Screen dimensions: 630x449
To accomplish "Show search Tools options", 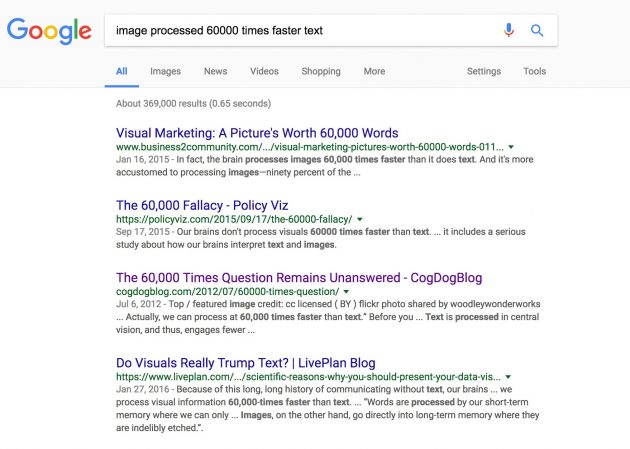I will (x=534, y=71).
